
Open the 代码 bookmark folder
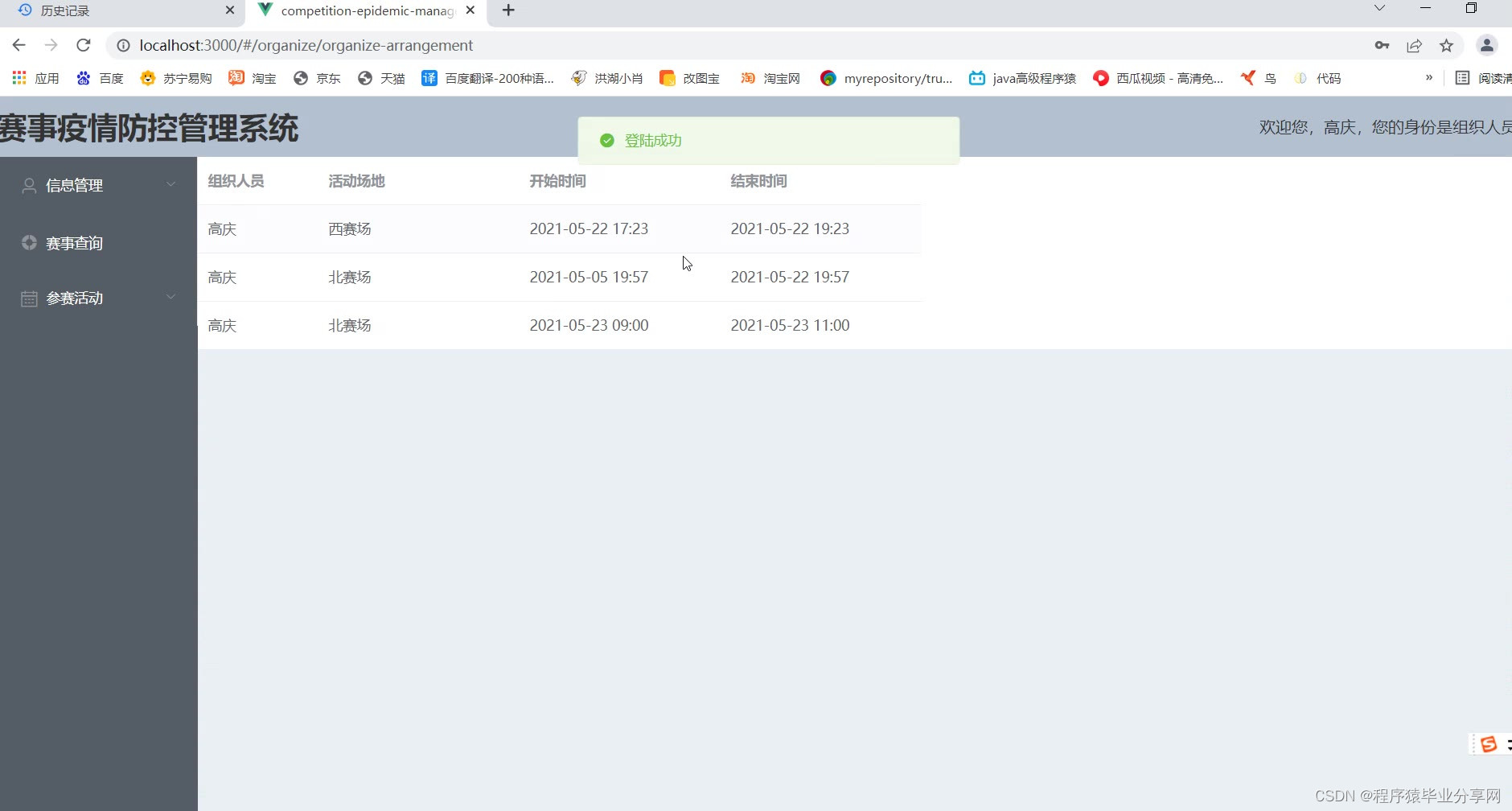pyautogui.click(x=1317, y=78)
